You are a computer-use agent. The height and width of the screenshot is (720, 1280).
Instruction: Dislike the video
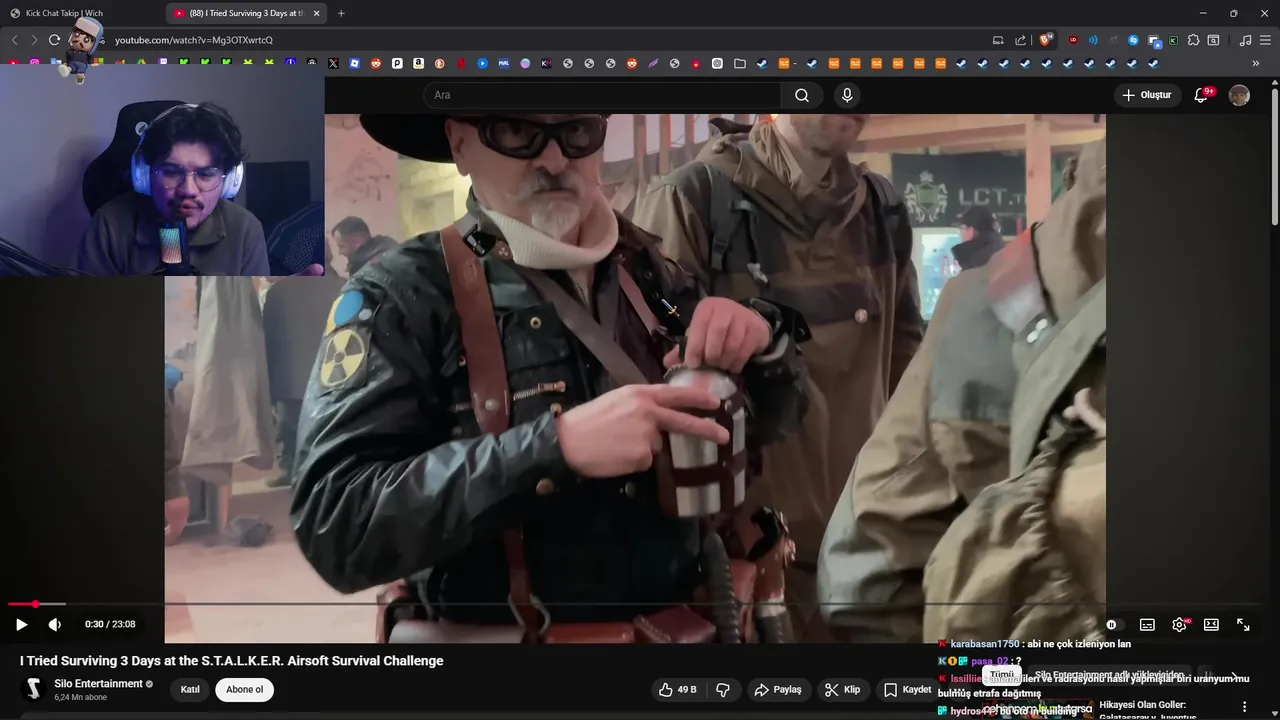click(723, 689)
